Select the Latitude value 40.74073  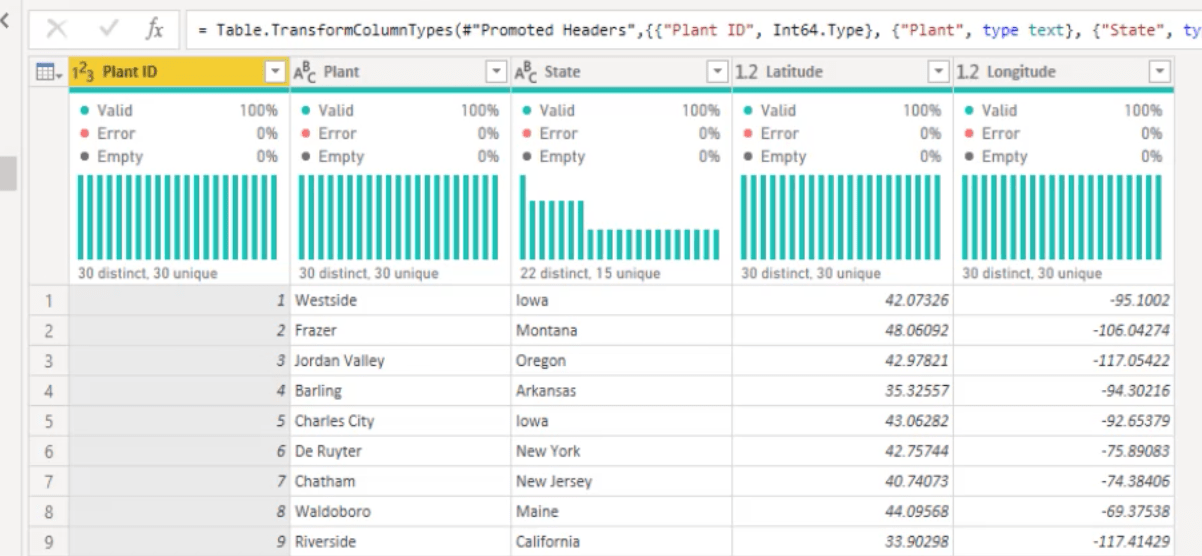[x=842, y=481]
